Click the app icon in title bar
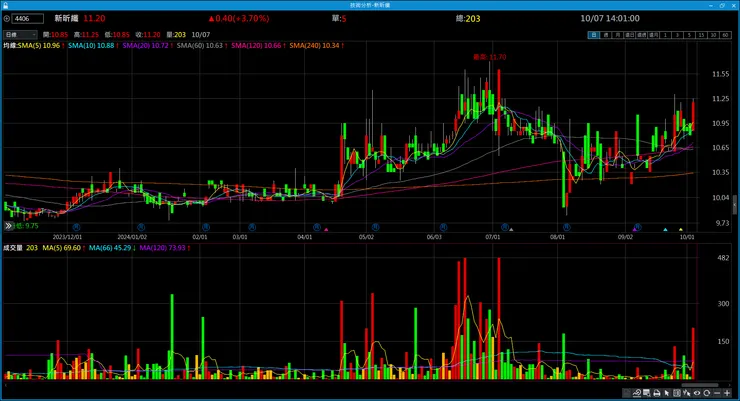740x401 pixels. coord(5,5)
